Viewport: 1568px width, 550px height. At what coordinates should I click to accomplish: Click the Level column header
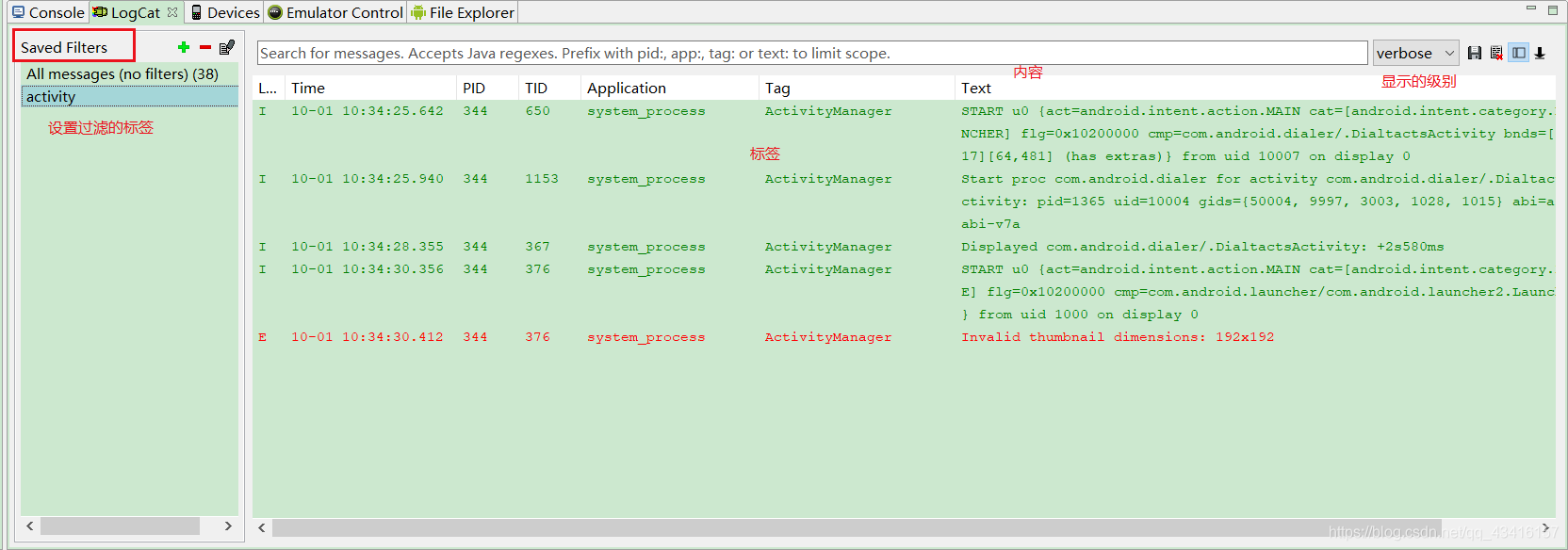pos(269,88)
